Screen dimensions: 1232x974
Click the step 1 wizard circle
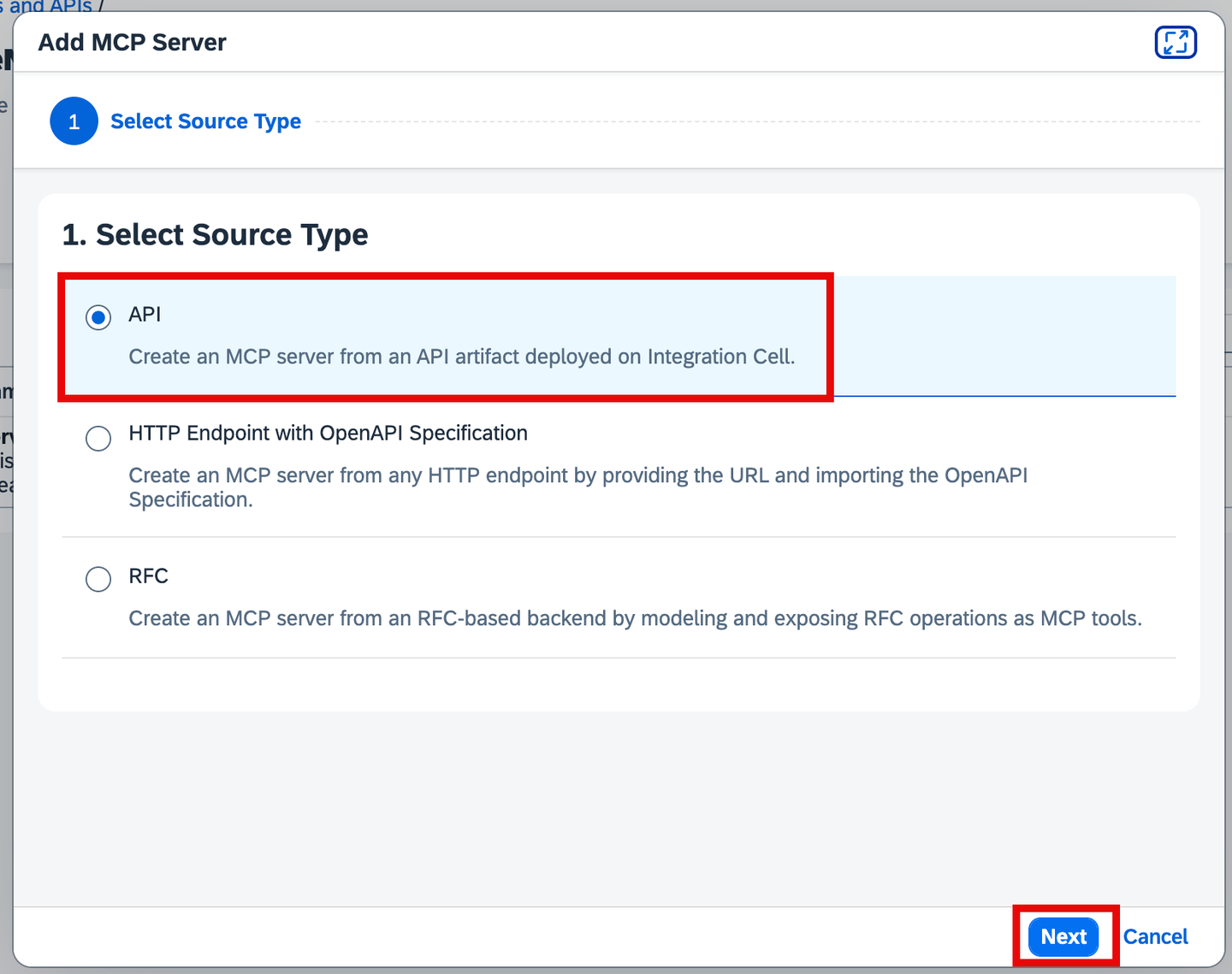[74, 121]
